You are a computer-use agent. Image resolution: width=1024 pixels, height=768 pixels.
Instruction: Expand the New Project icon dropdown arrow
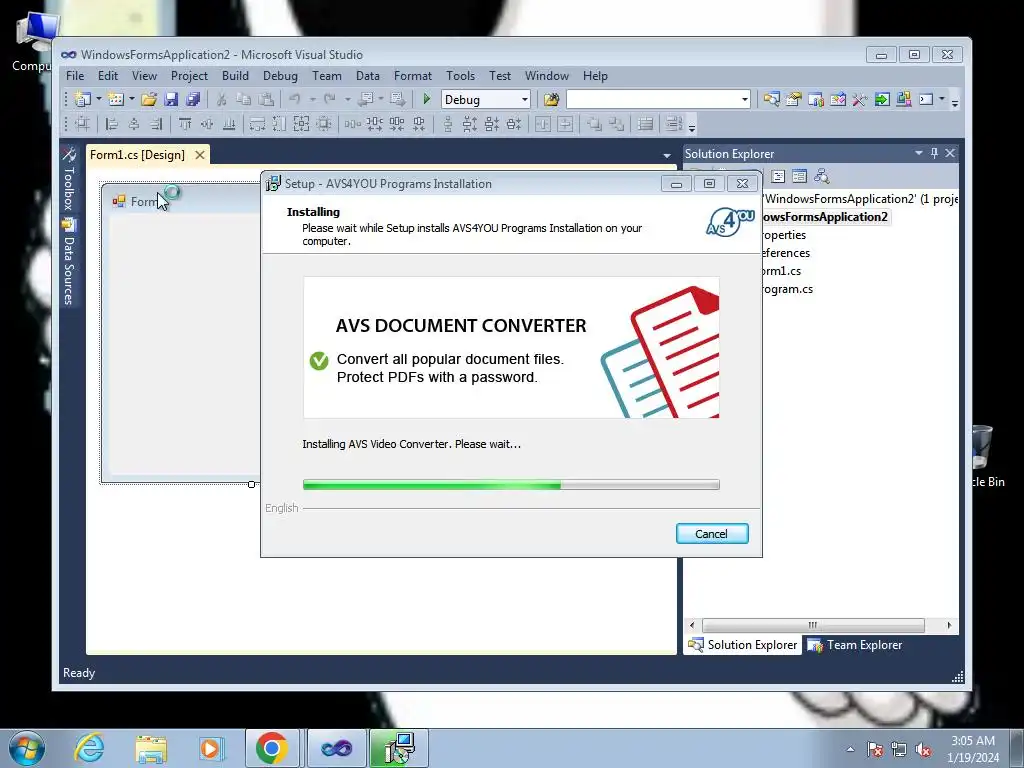pyautogui.click(x=99, y=99)
